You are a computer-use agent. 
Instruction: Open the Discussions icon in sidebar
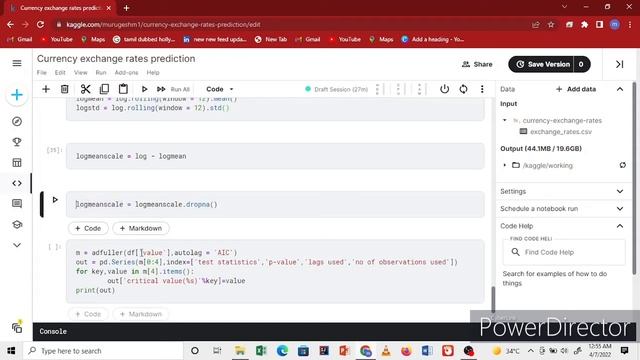point(17,204)
